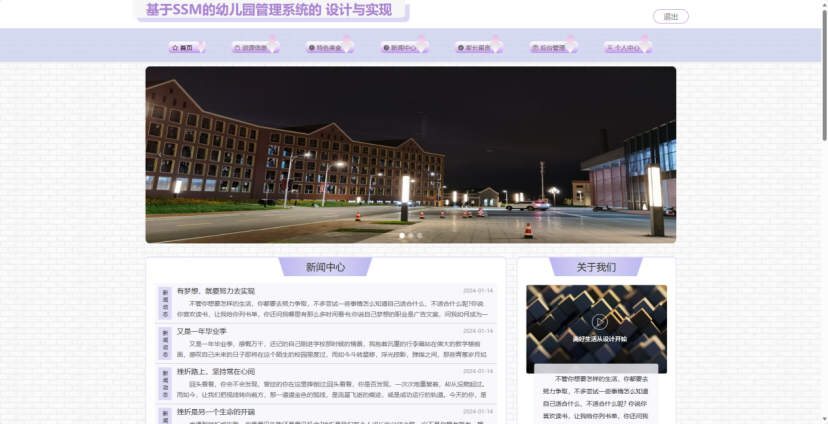This screenshot has height=424, width=828.
Task: Click the 关于我们 description paragraph
Action: tap(596, 398)
